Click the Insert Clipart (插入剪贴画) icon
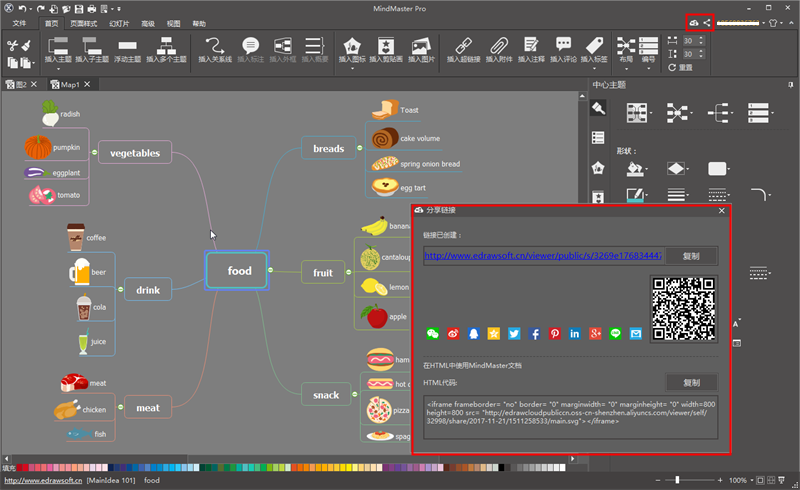The height and width of the screenshot is (490, 800). coord(386,46)
